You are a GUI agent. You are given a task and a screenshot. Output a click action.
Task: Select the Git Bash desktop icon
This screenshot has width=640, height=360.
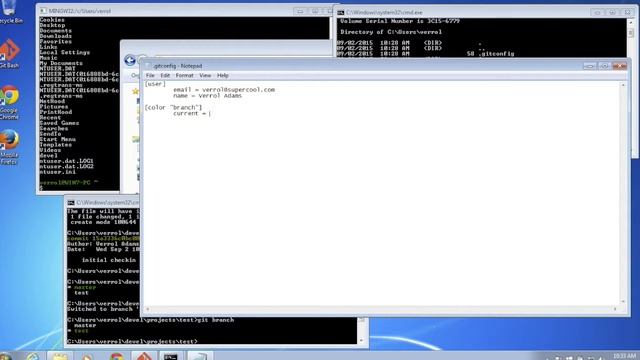(x=10, y=53)
